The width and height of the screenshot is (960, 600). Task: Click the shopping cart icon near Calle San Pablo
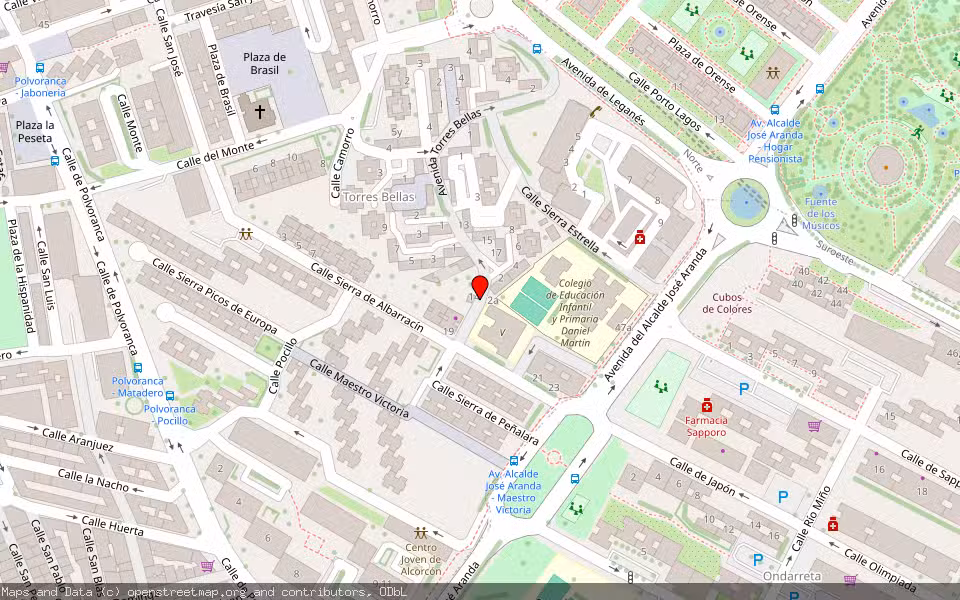click(207, 566)
